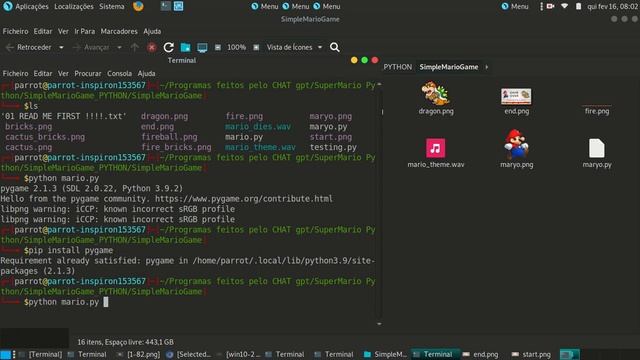Open the terminal Consola menu

(x=119, y=73)
